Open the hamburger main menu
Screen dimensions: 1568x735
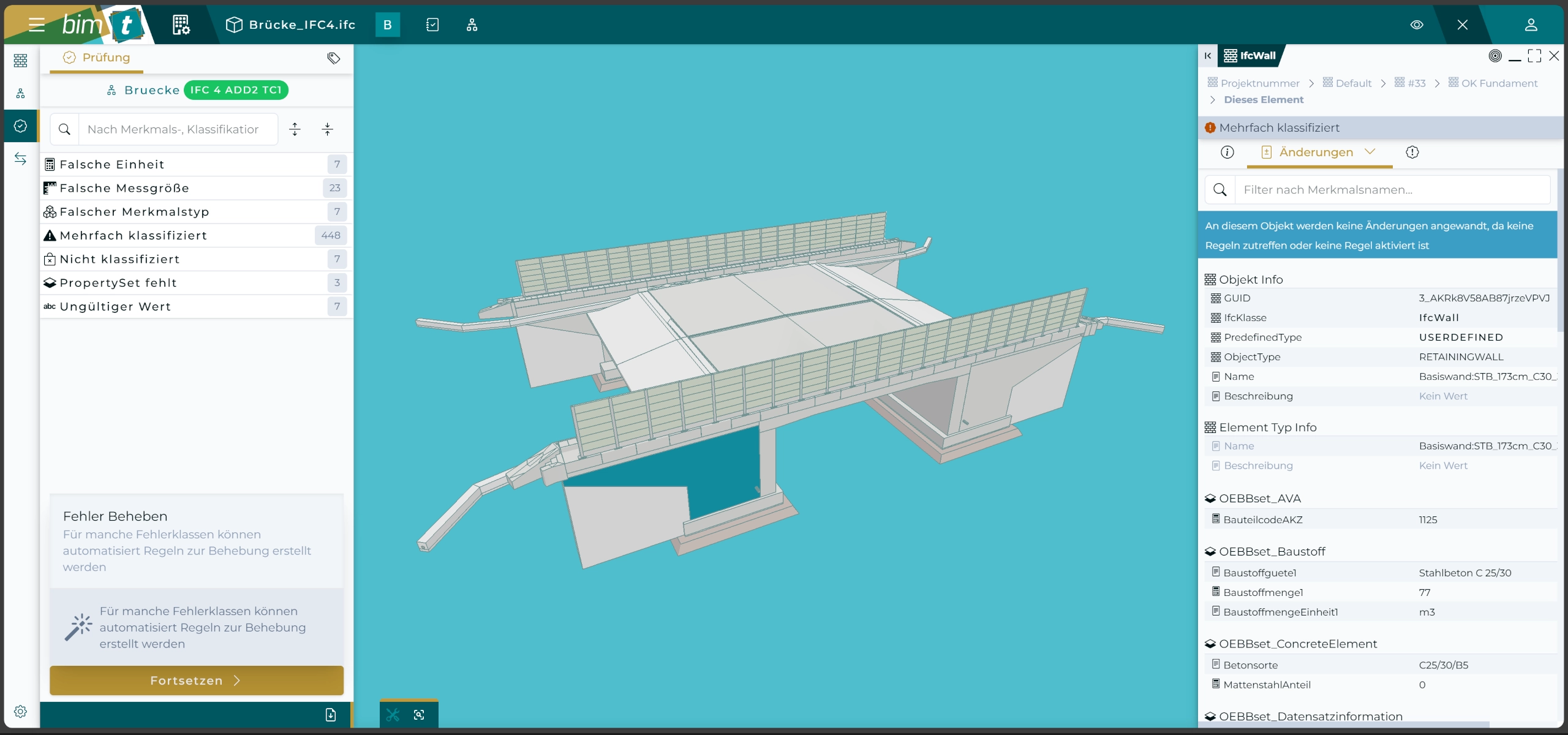[36, 25]
